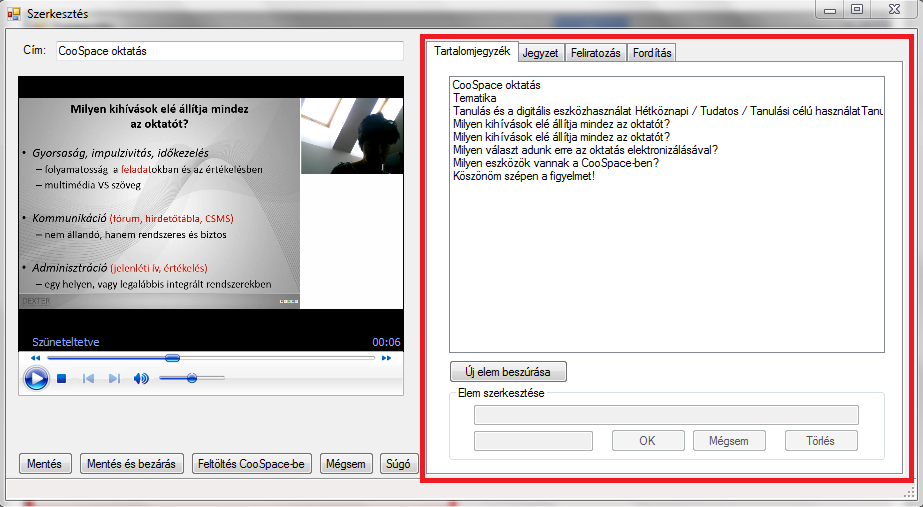Click the Mentés button
Image resolution: width=923 pixels, height=507 pixels.
pyautogui.click(x=45, y=464)
